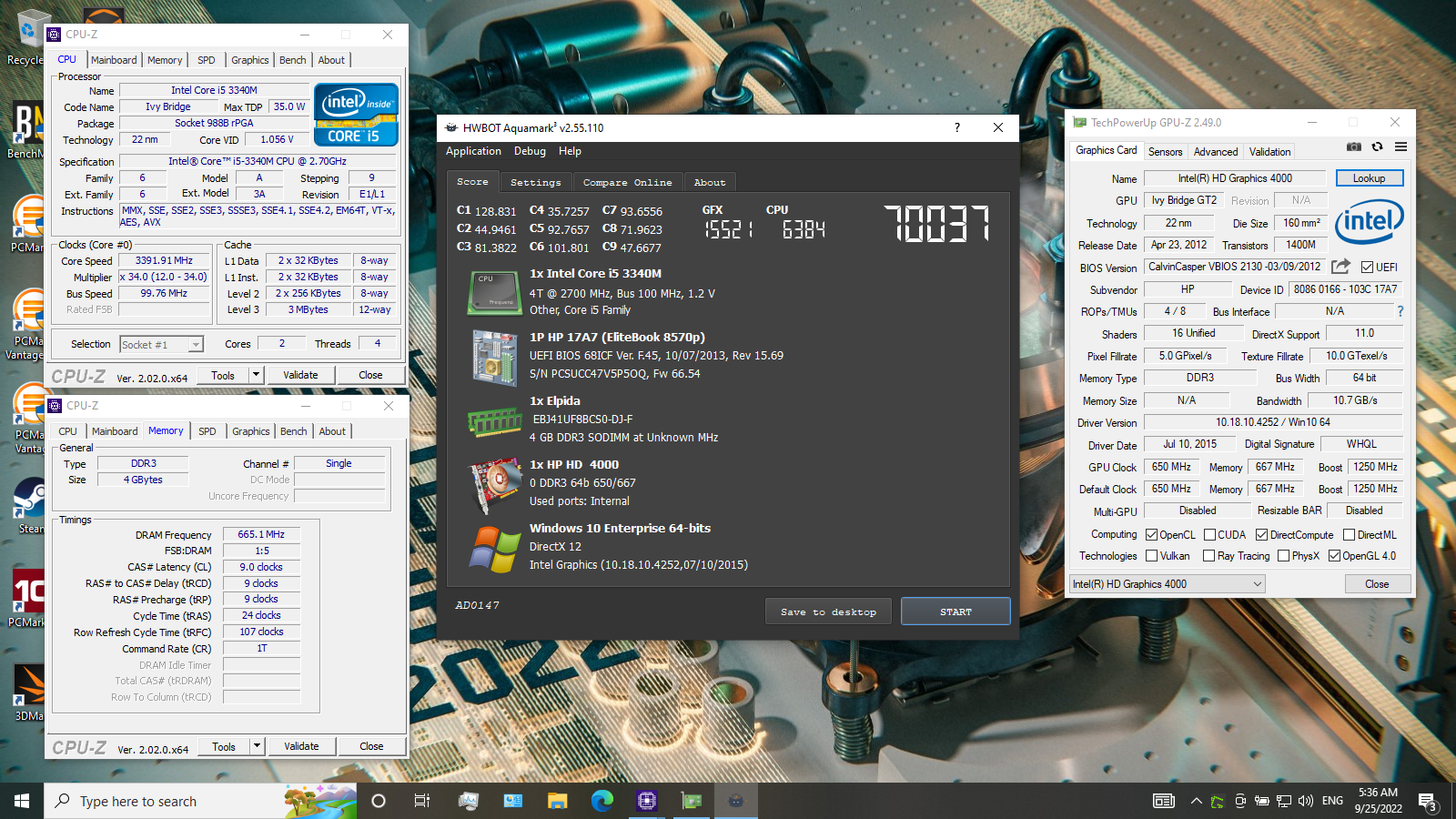Open the Socket #1 selection dropdown in CPU-Z
This screenshot has height=819, width=1456.
[x=161, y=345]
